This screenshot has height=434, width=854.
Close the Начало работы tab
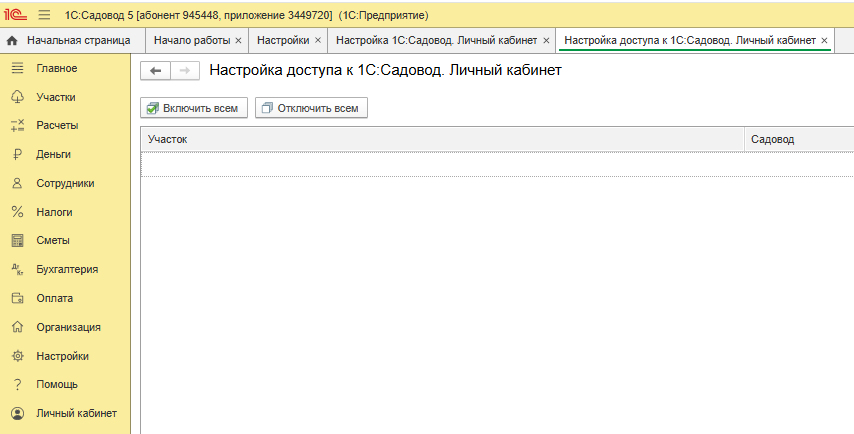click(x=238, y=41)
